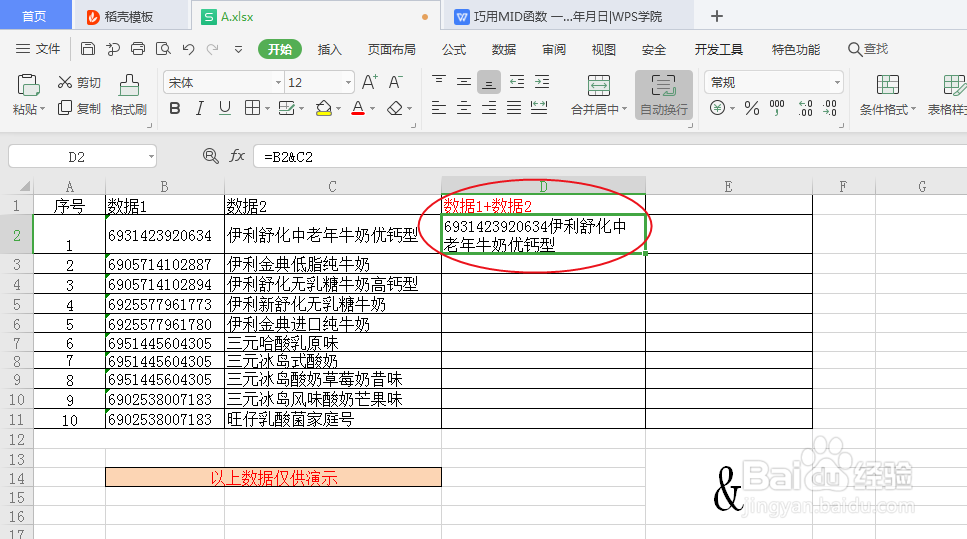
Task: Activate the Format Painter 格式刷
Action: click(129, 95)
